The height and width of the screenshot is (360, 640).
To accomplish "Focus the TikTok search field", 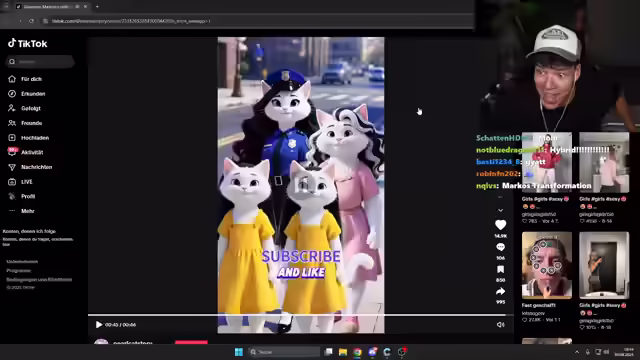I will click(x=40, y=62).
